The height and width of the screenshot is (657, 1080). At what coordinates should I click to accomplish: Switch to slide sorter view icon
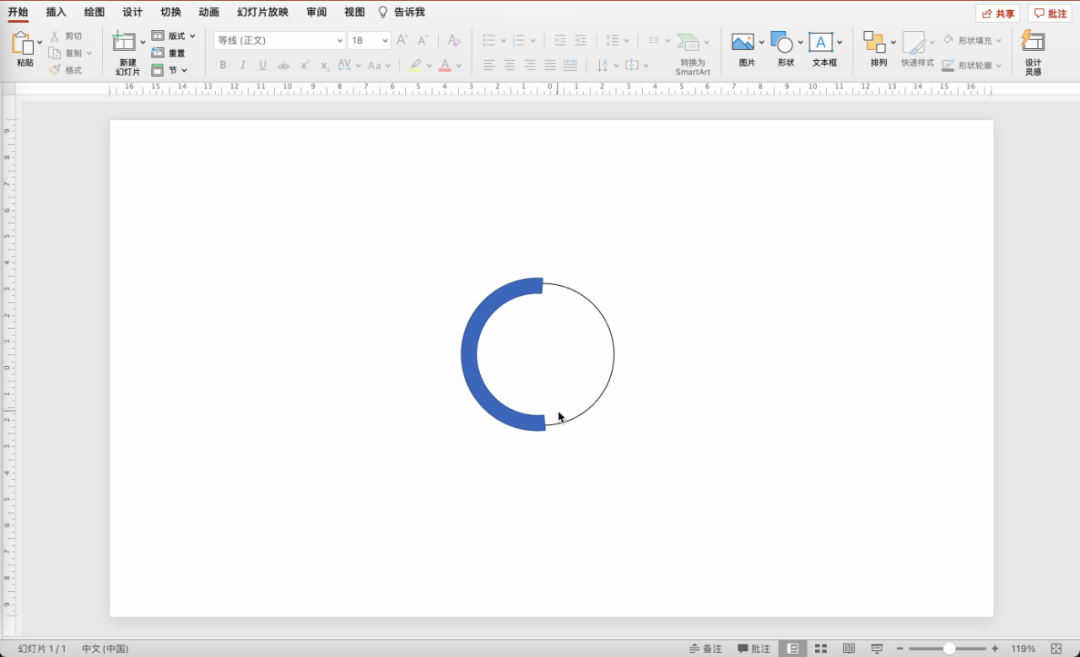coord(821,649)
